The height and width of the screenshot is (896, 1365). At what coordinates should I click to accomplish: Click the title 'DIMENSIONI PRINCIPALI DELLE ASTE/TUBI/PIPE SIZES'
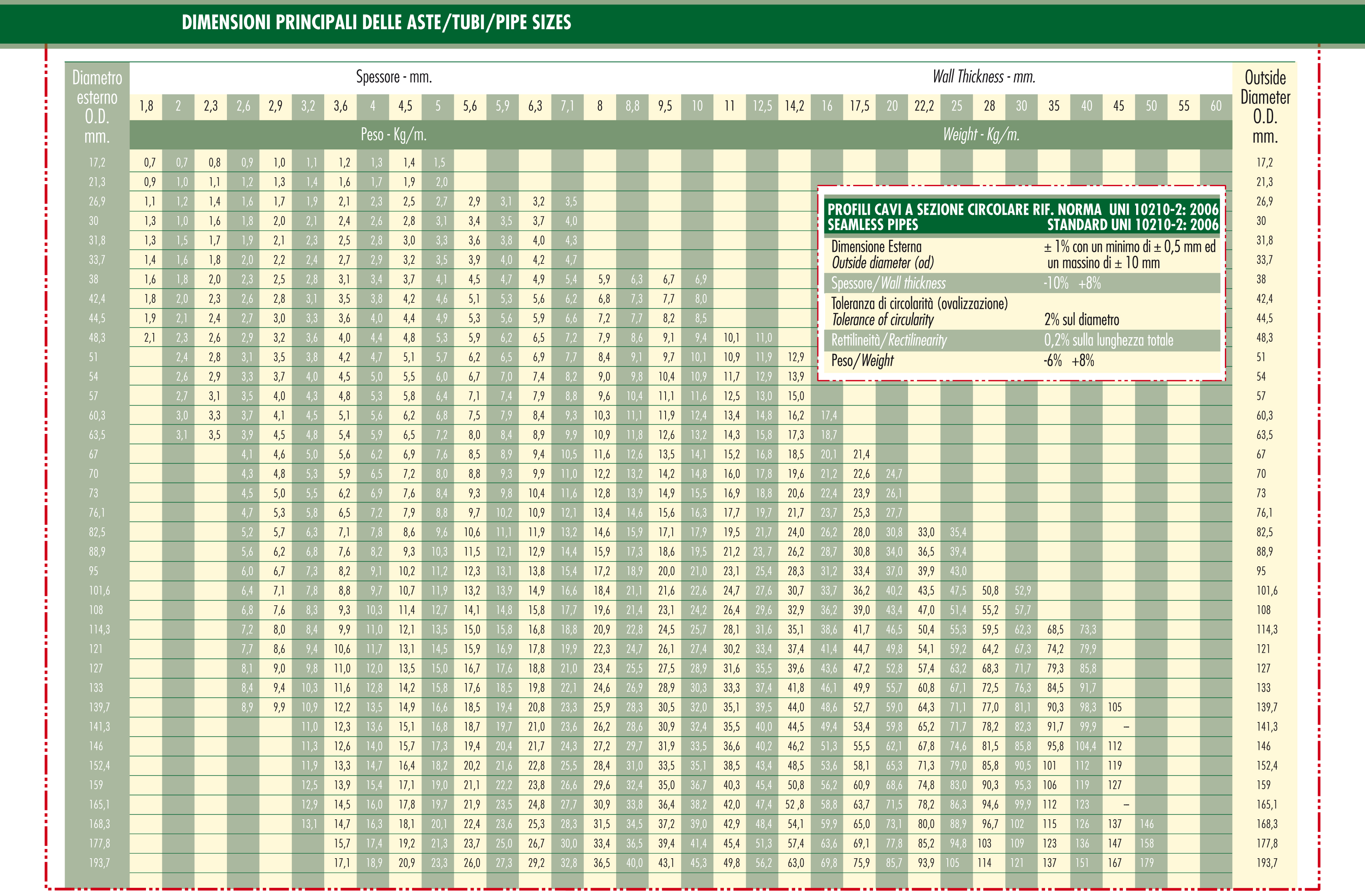(376, 22)
